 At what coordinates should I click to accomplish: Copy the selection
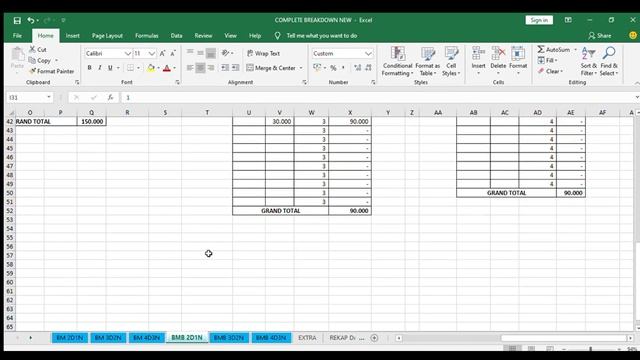click(x=40, y=60)
